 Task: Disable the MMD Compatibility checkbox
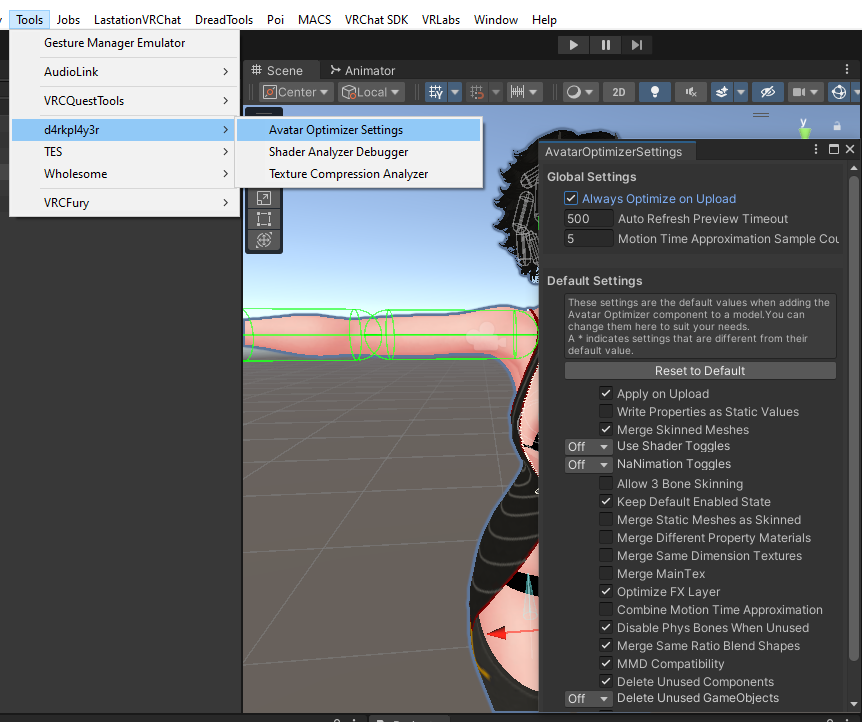coord(606,664)
